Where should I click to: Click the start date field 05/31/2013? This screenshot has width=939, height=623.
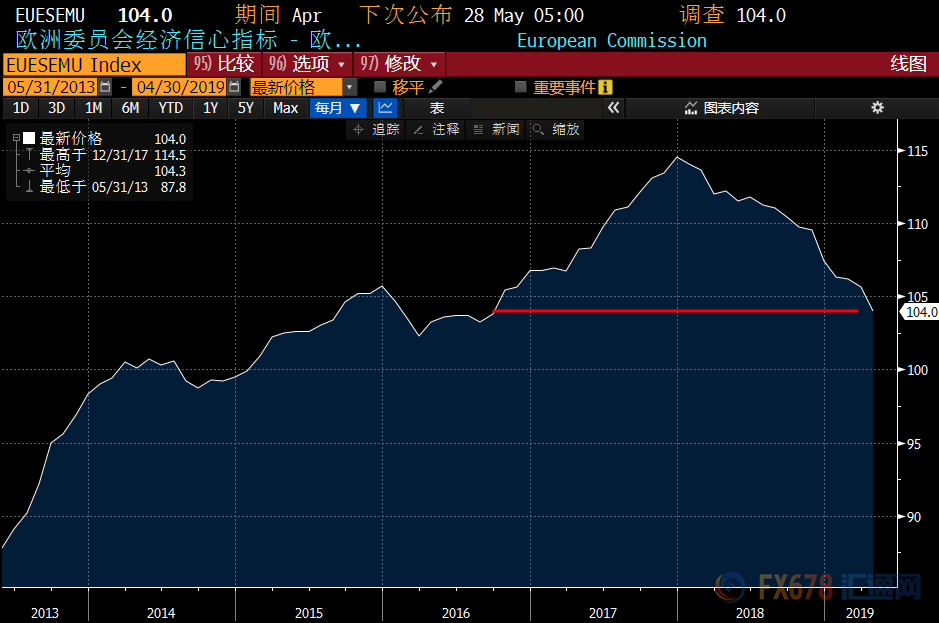click(52, 87)
